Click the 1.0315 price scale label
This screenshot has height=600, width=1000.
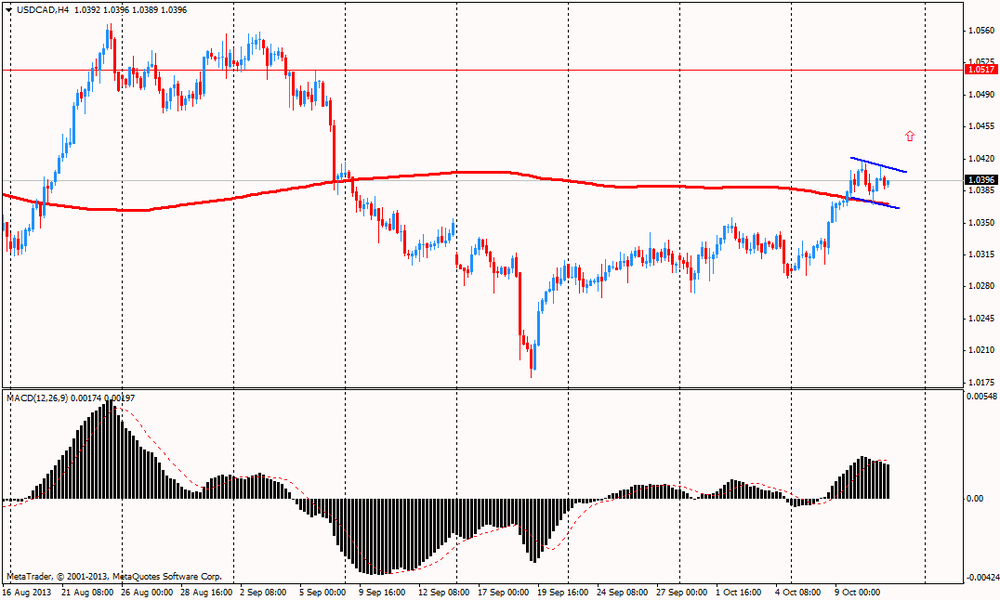coord(982,254)
